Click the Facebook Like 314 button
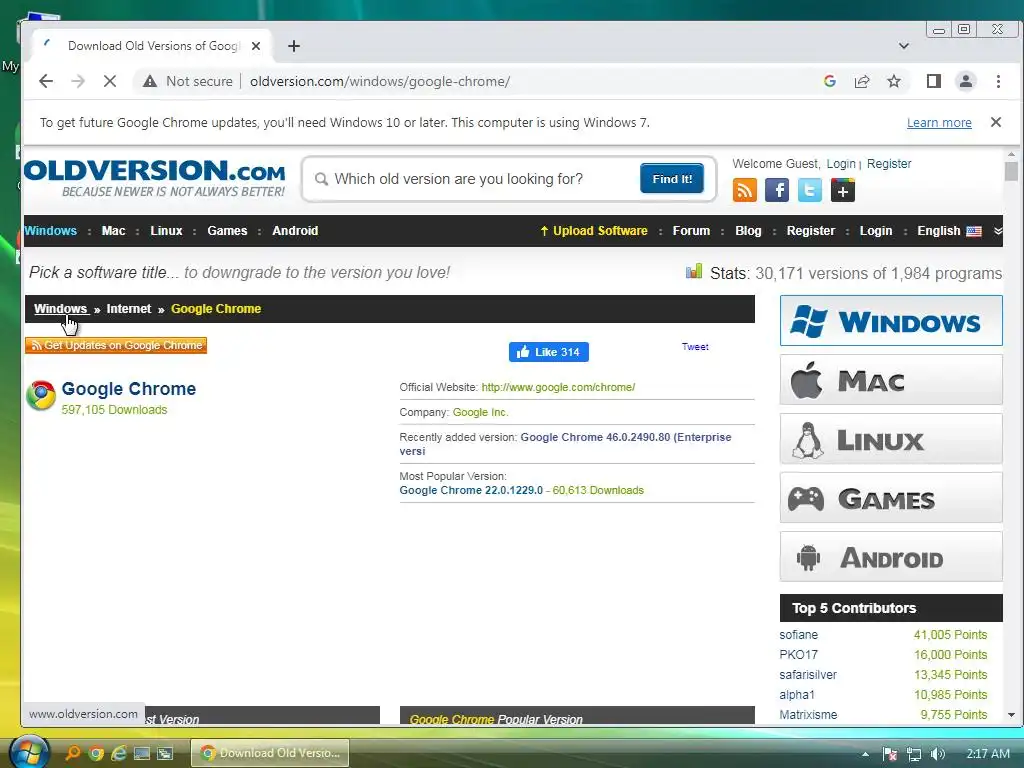 pos(549,352)
